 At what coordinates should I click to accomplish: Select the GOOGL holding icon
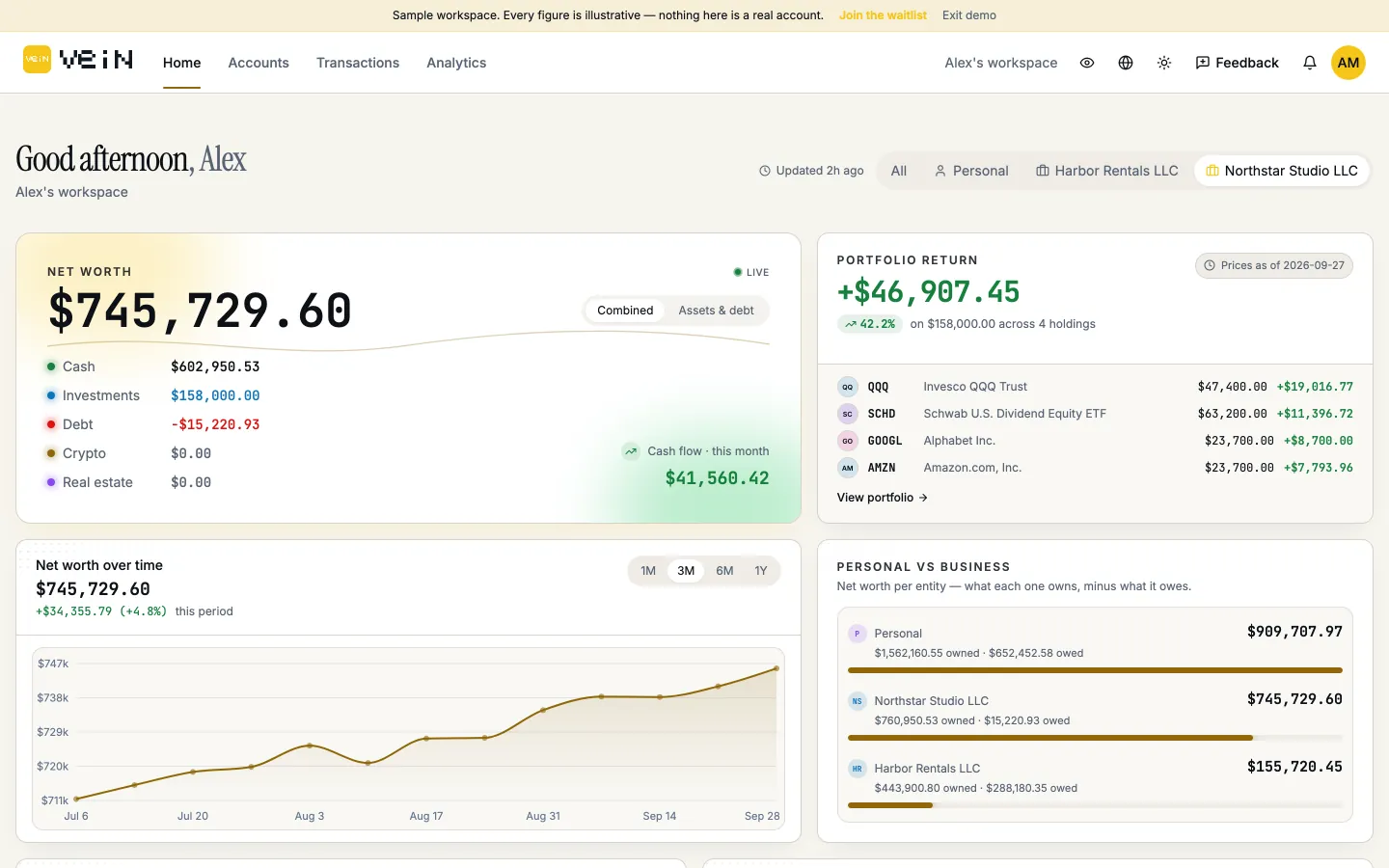coord(847,441)
